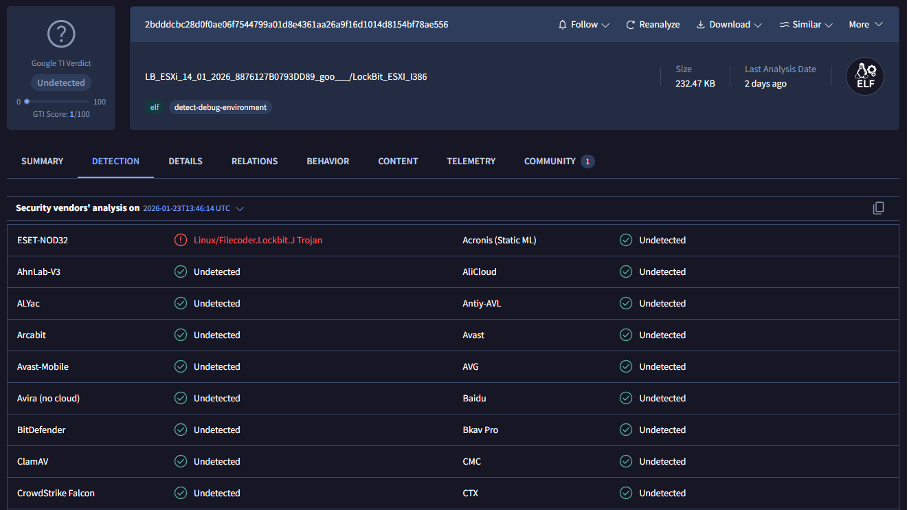
Task: Open the Follow dropdown
Action: [x=584, y=25]
